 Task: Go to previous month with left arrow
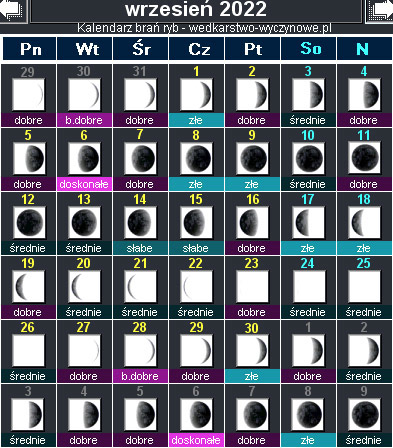(x=13, y=11)
